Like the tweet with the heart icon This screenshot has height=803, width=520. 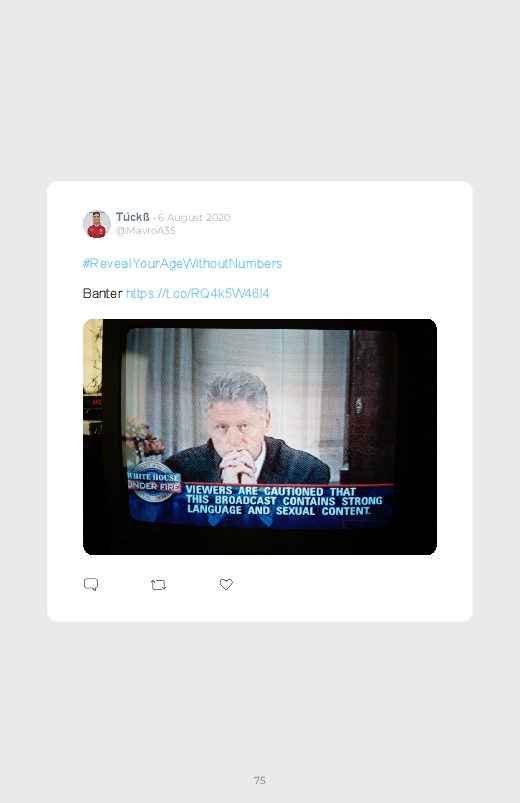(x=226, y=584)
